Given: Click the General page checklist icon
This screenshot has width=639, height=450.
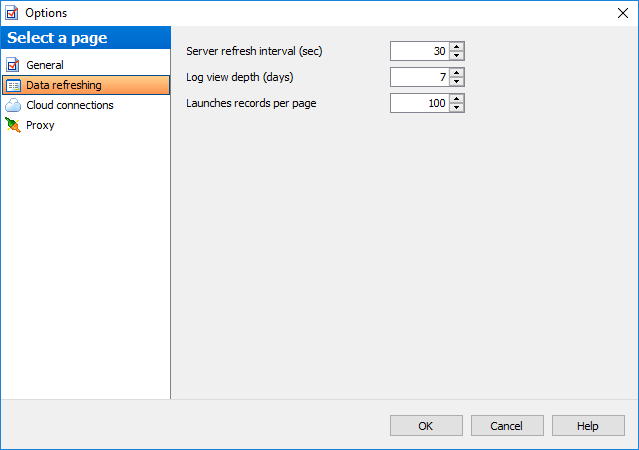Looking at the screenshot, I should point(14,65).
